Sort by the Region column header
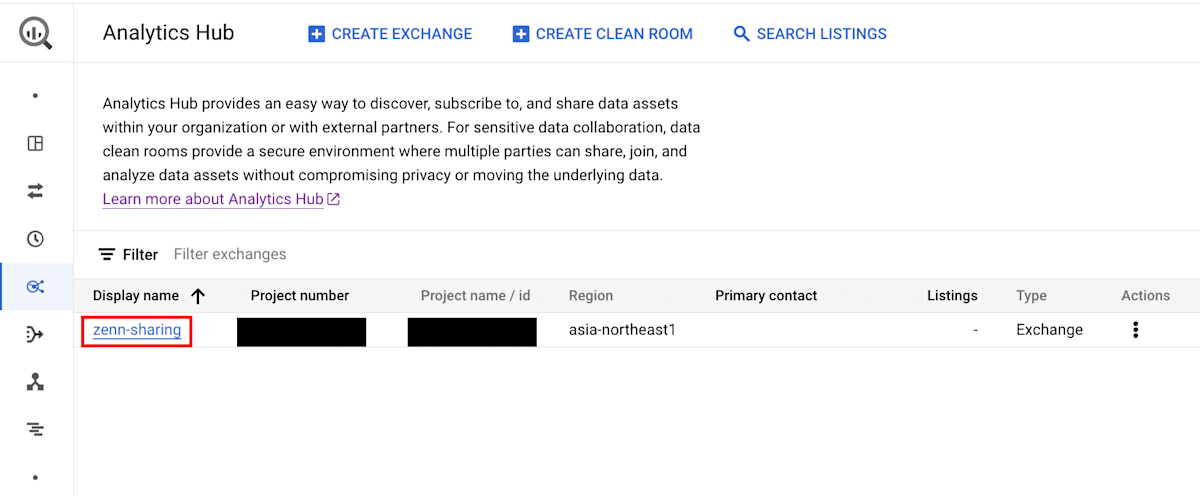 click(x=591, y=295)
